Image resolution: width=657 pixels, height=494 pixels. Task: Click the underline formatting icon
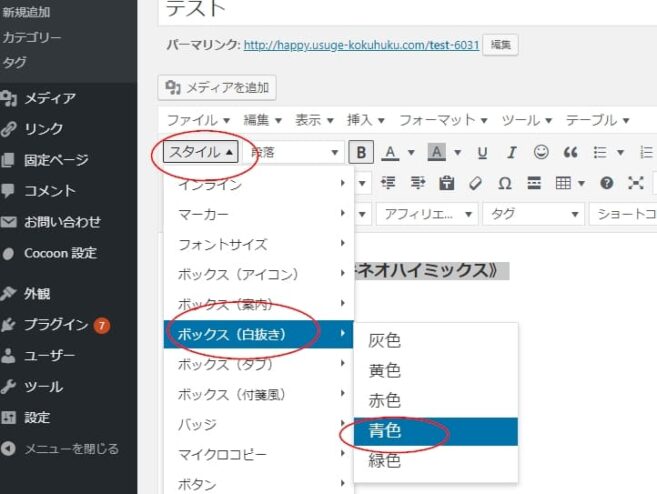click(482, 152)
